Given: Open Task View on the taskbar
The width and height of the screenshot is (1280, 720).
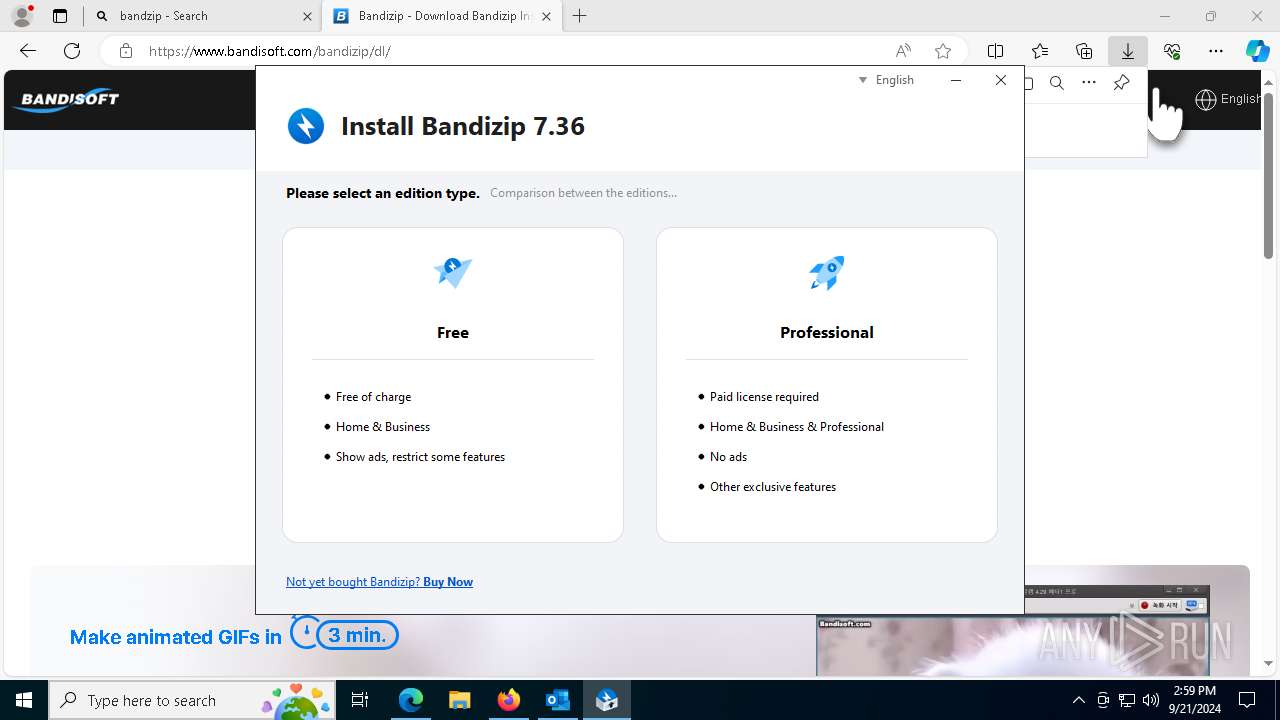Looking at the screenshot, I should coord(360,700).
